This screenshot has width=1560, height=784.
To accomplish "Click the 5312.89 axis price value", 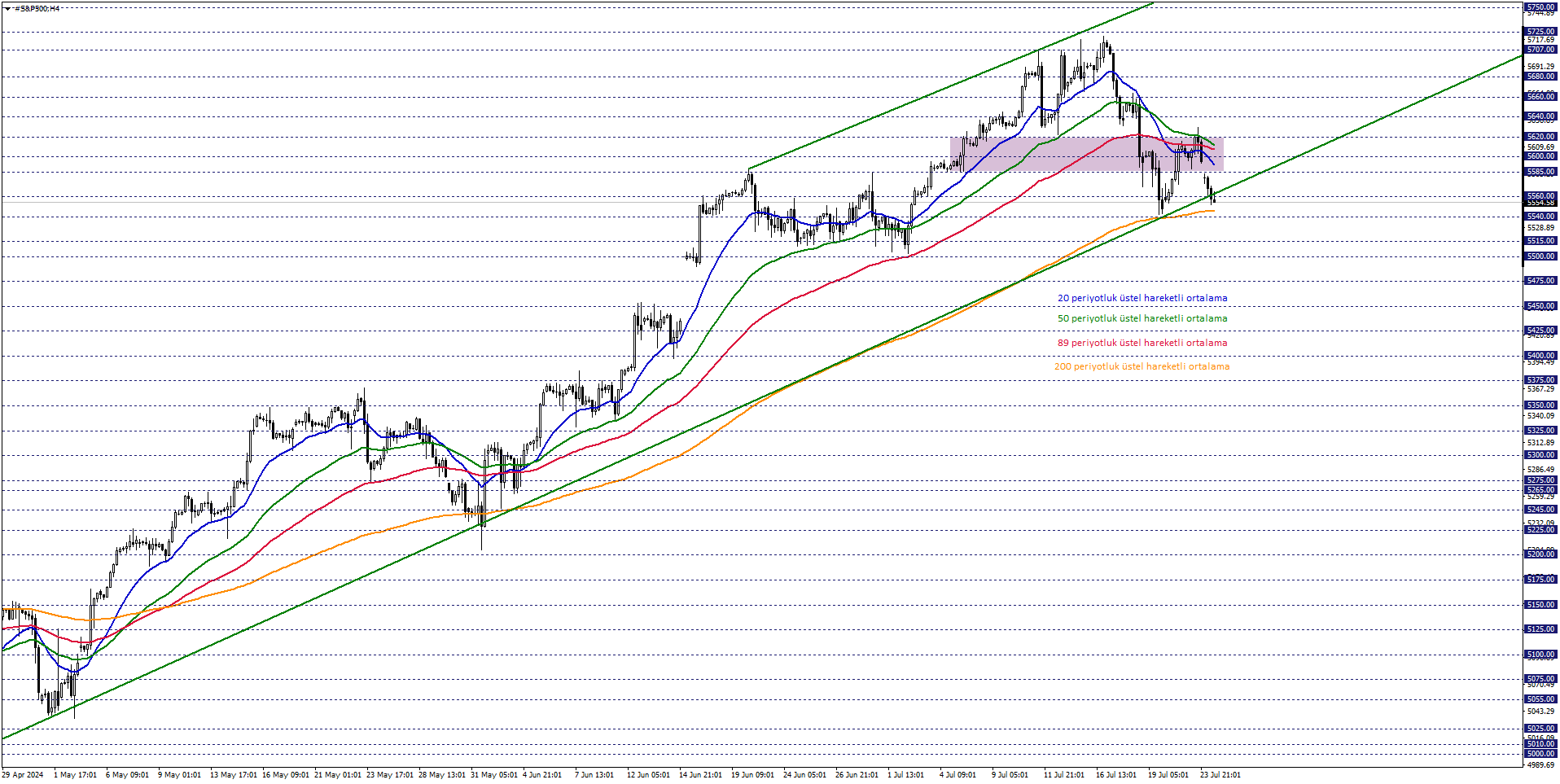I will click(1540, 443).
